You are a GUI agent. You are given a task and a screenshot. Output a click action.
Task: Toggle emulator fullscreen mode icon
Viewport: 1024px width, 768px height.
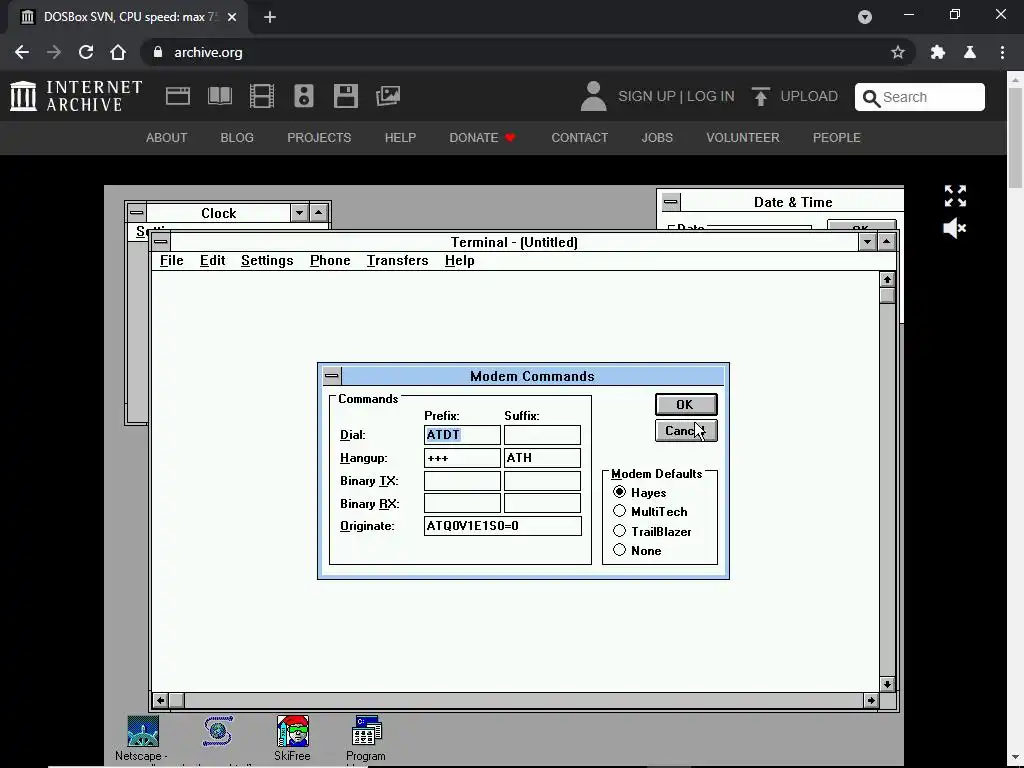pyautogui.click(x=955, y=196)
